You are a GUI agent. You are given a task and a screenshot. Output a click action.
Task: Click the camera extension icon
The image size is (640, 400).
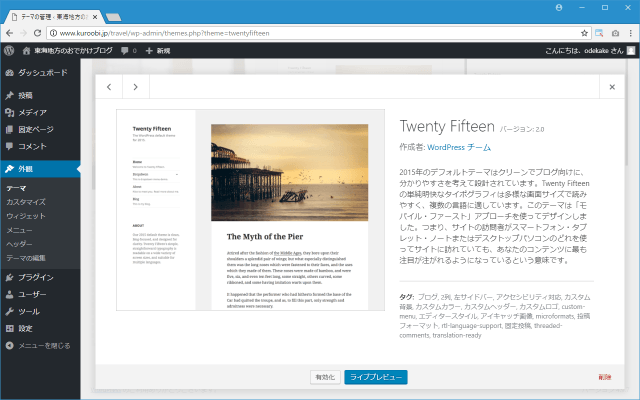(x=615, y=33)
